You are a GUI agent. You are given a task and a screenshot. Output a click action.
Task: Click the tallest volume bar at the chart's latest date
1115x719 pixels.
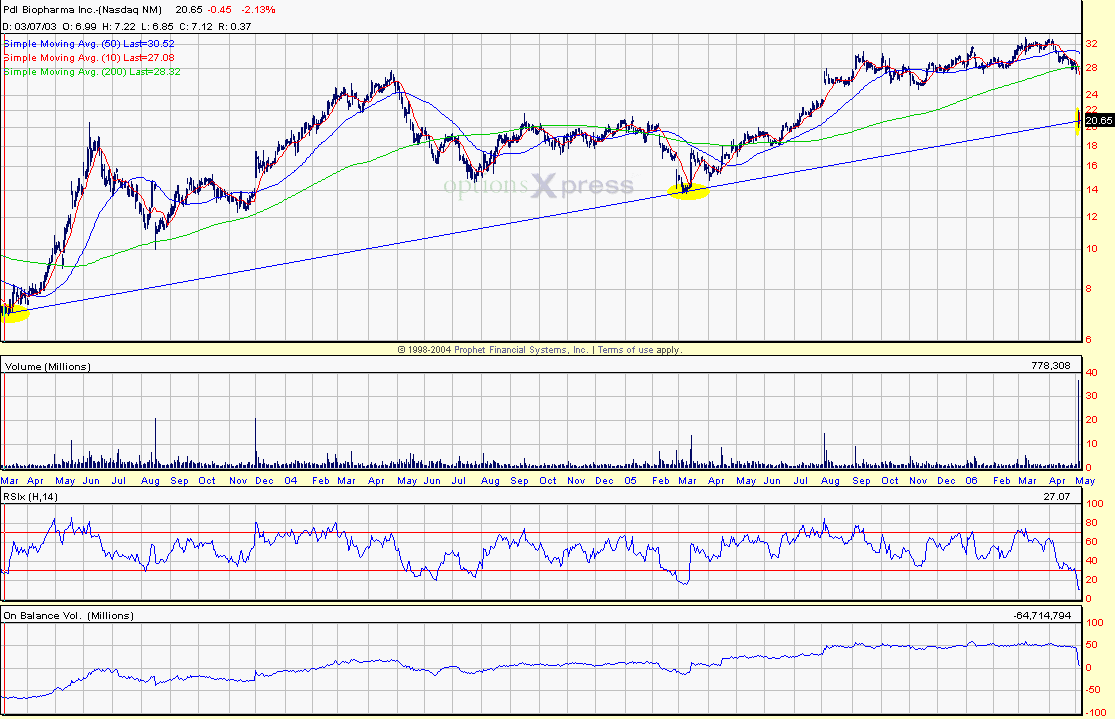1079,424
